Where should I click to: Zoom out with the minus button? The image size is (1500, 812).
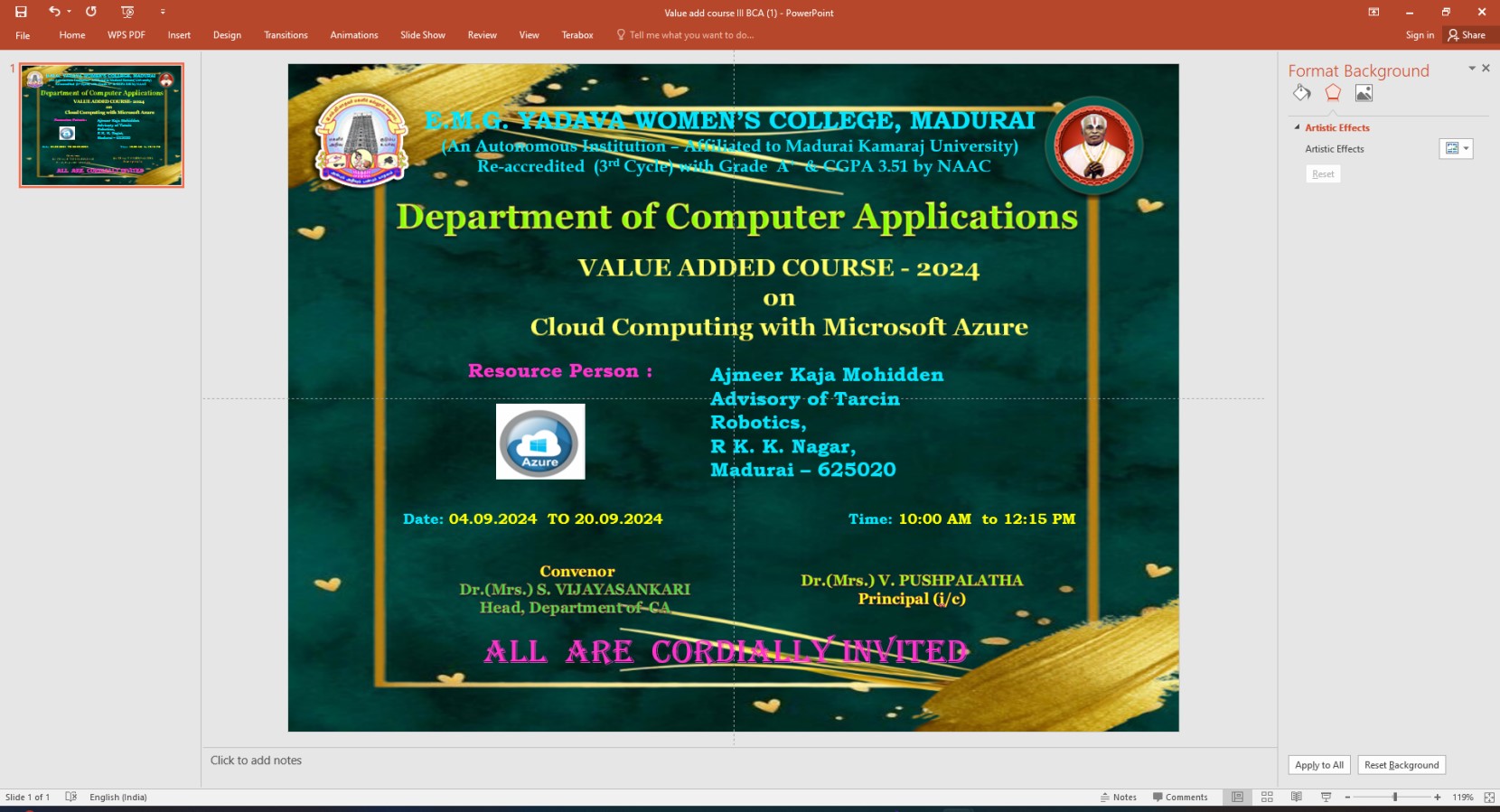[1347, 798]
